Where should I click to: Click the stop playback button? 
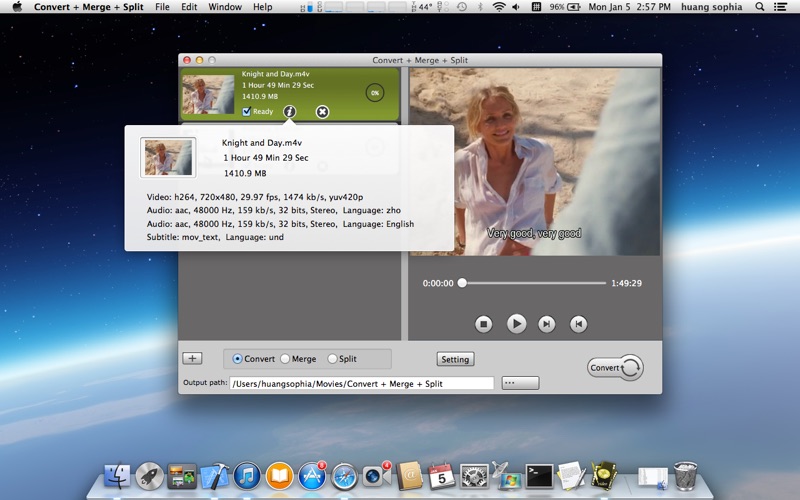pos(483,324)
